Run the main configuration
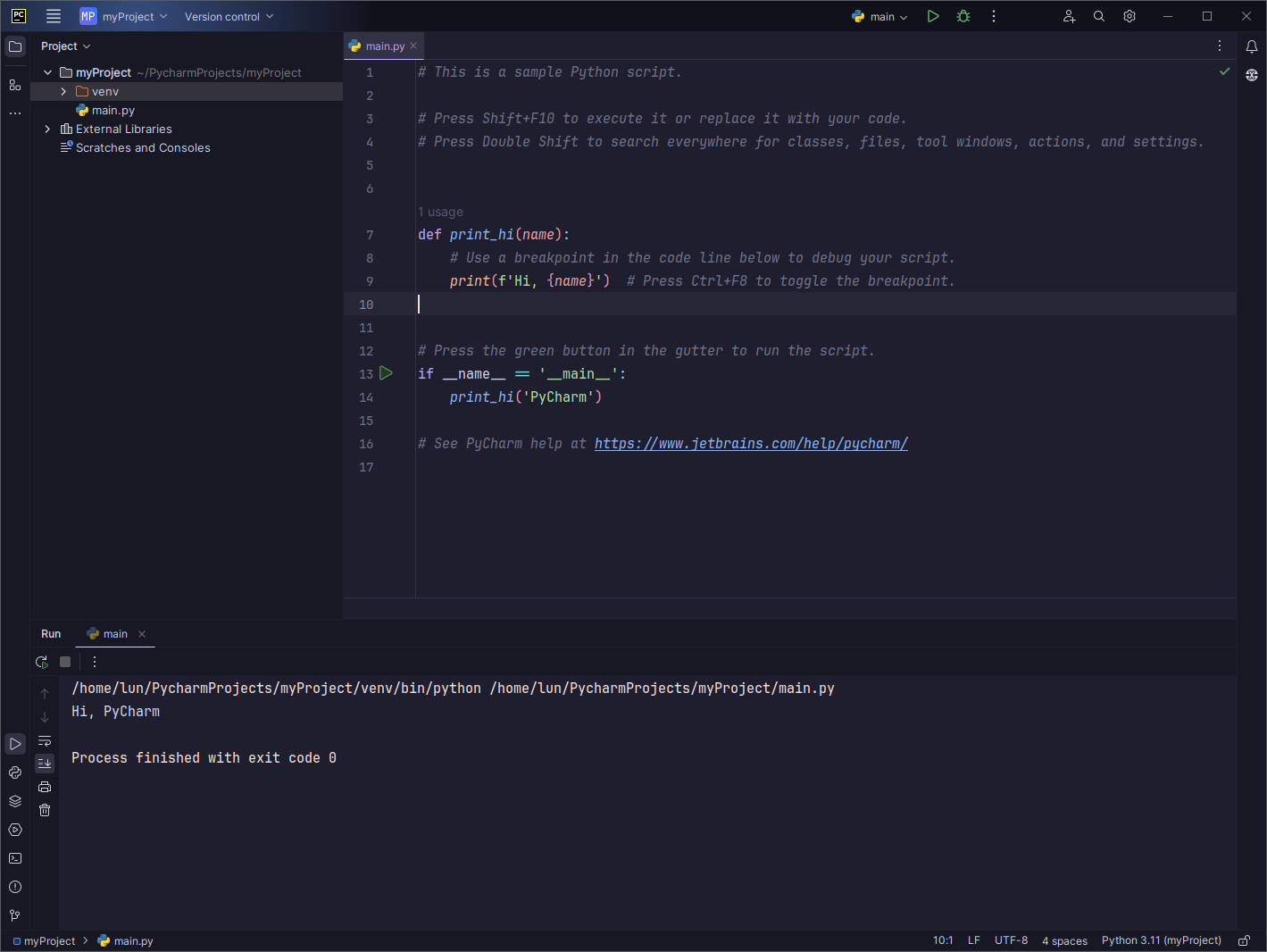1267x952 pixels. (x=933, y=16)
